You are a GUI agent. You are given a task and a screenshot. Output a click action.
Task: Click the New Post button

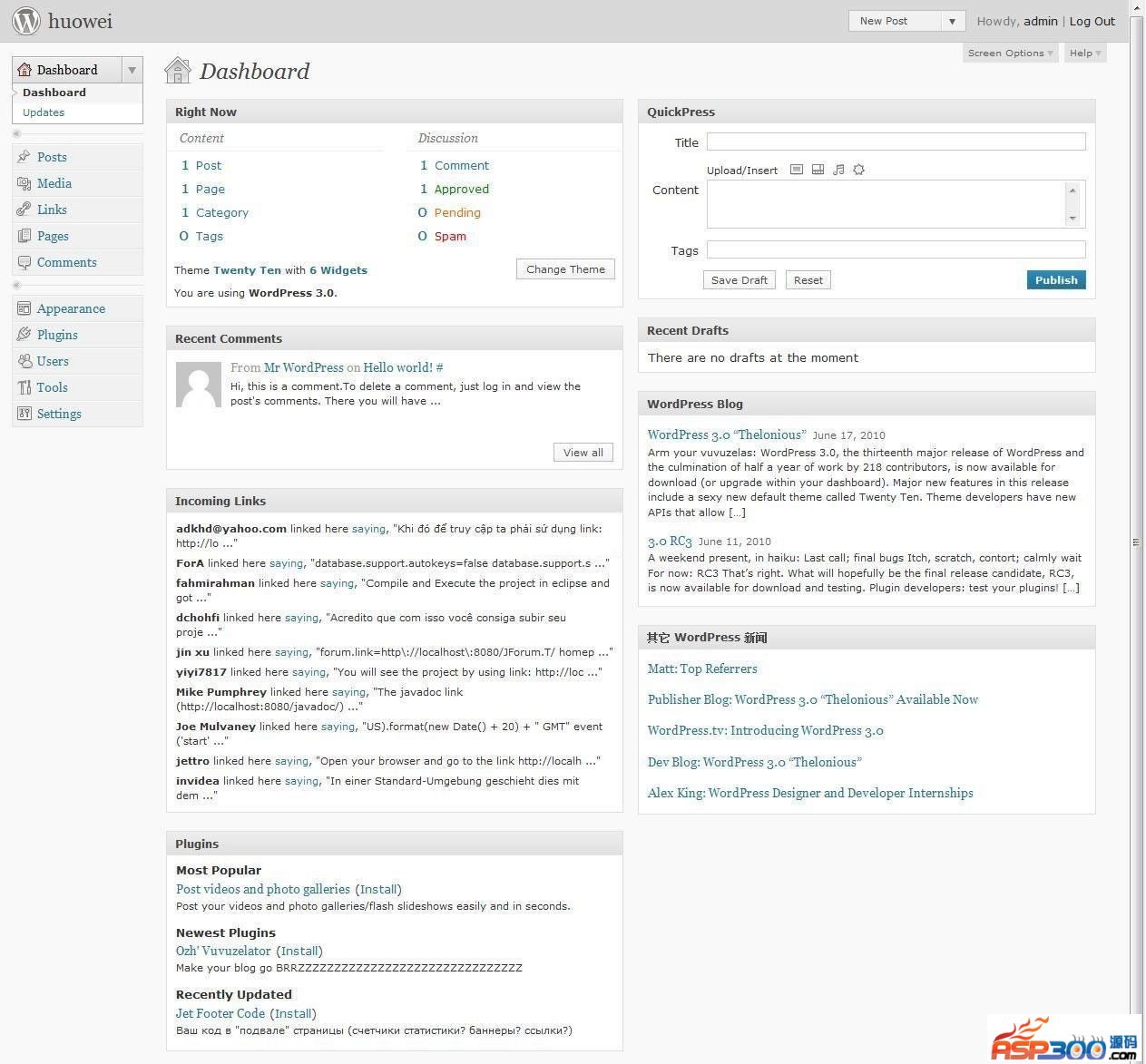pyautogui.click(x=895, y=21)
